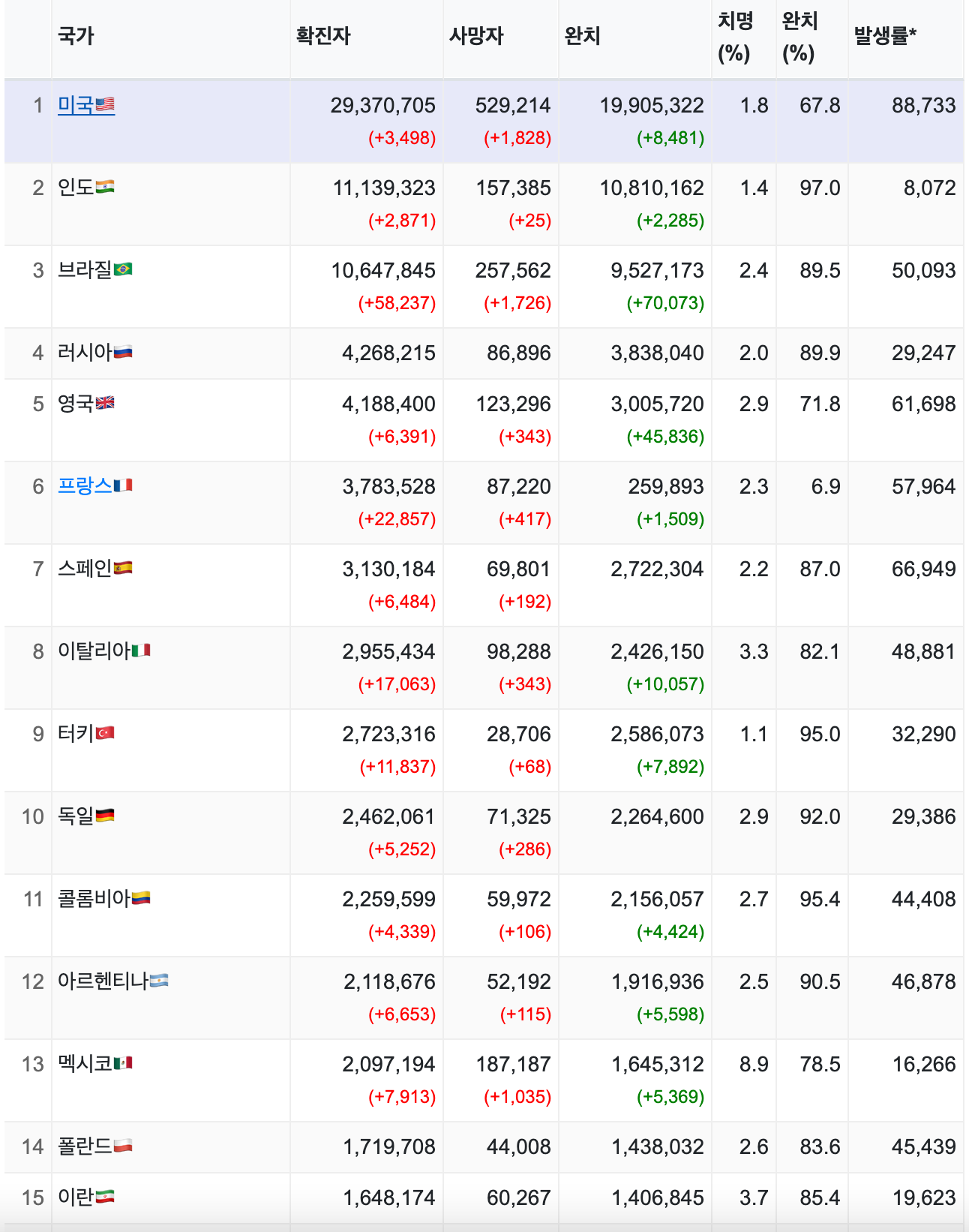Select the 멕시코 country name
The height and width of the screenshot is (1232, 969).
coord(85,1064)
